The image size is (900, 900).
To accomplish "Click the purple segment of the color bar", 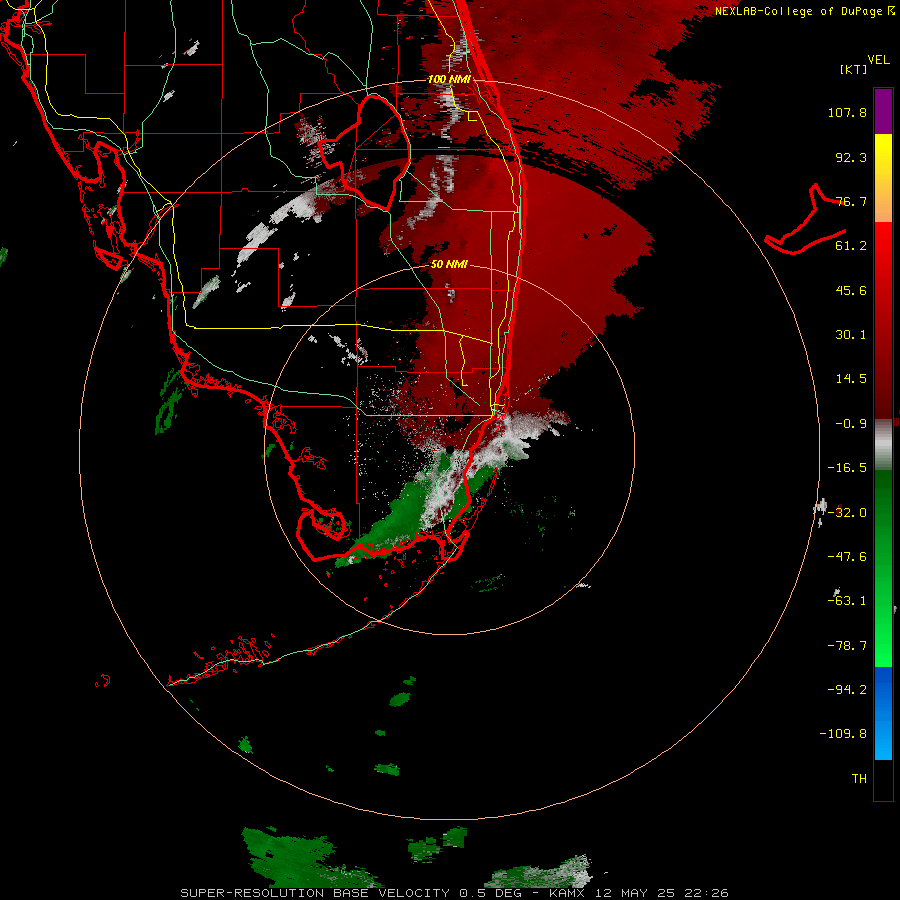I will point(883,111).
